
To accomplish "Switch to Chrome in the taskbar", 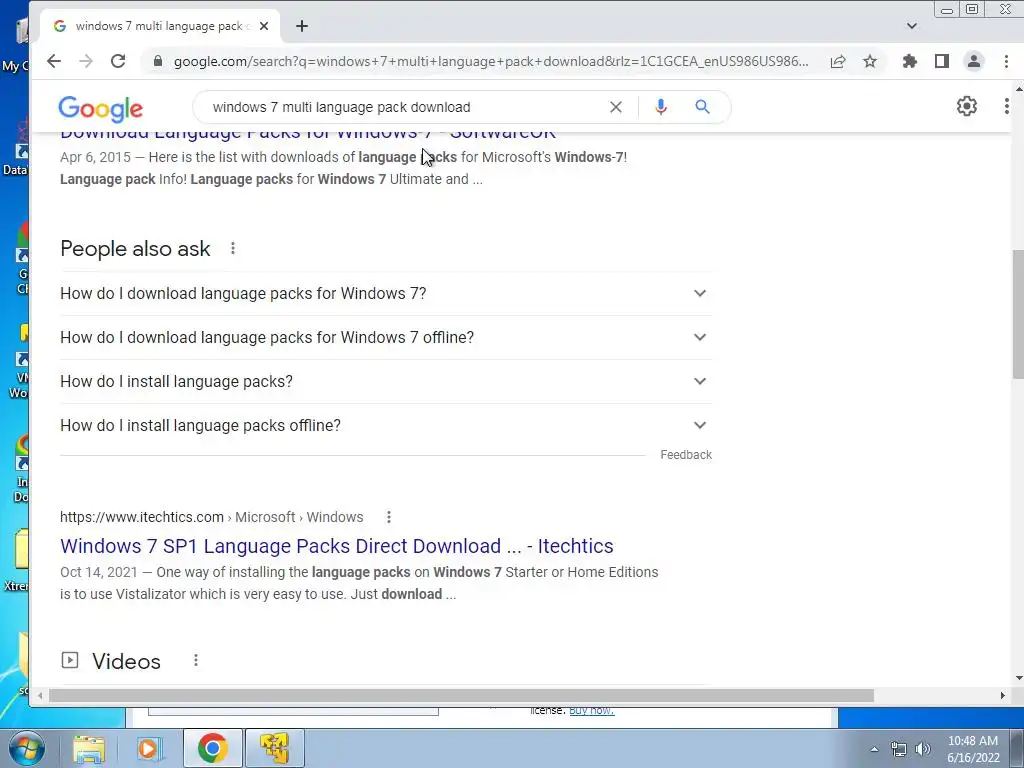I will 213,748.
